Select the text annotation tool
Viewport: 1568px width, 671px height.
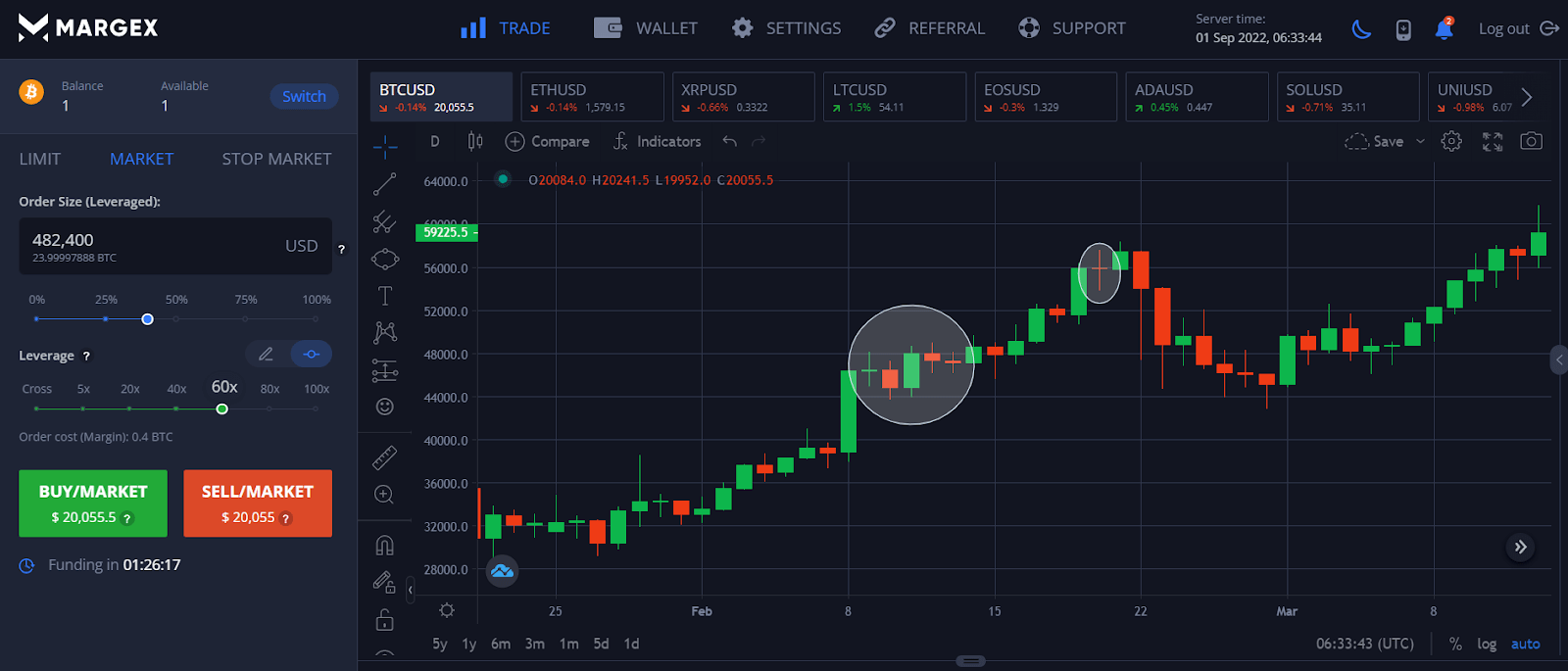point(385,296)
